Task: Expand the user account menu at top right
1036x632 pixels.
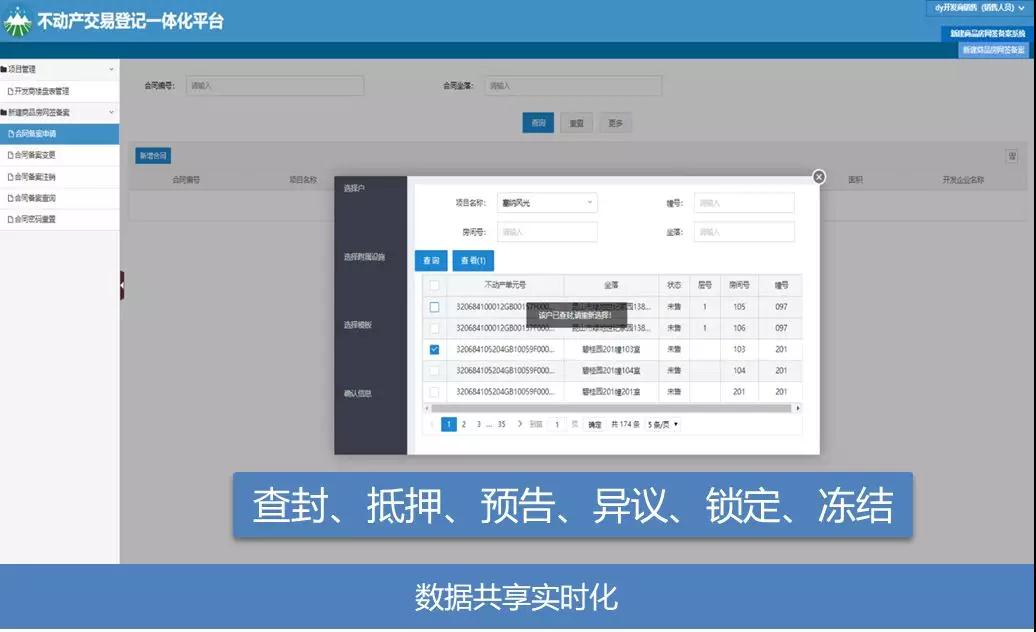Action: pyautogui.click(x=979, y=8)
